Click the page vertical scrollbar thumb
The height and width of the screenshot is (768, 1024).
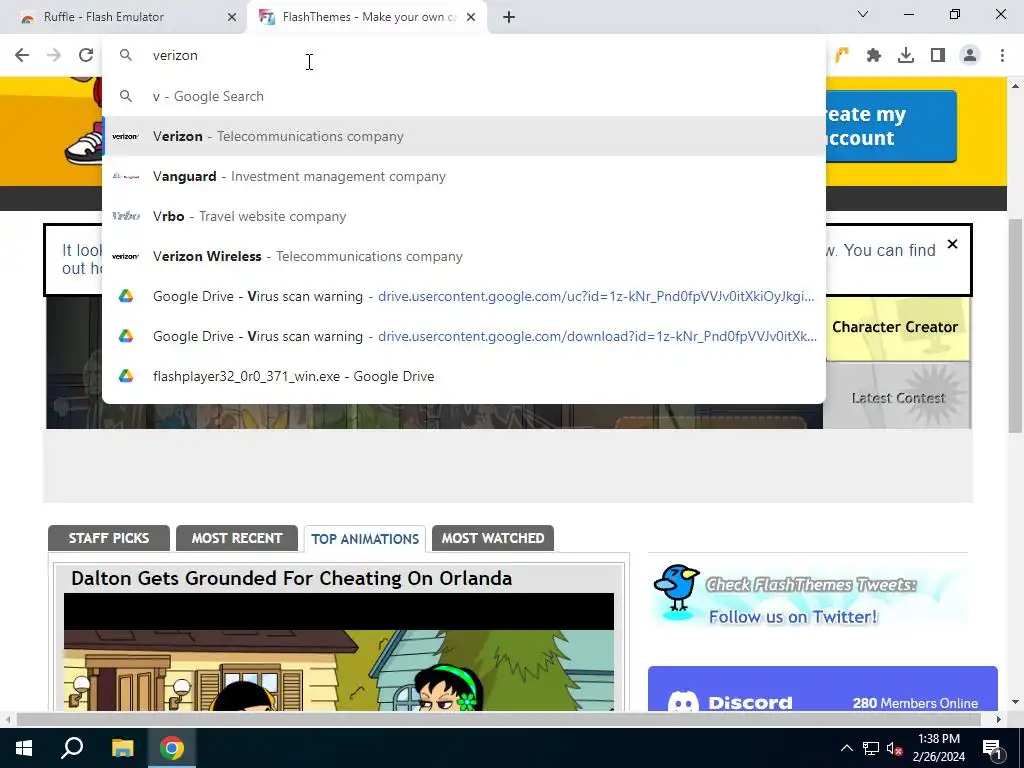[x=1015, y=325]
